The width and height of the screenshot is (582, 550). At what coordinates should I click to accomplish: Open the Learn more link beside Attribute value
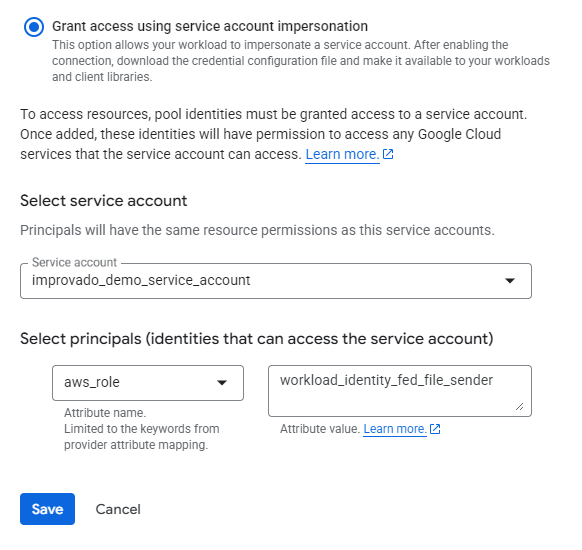click(395, 429)
